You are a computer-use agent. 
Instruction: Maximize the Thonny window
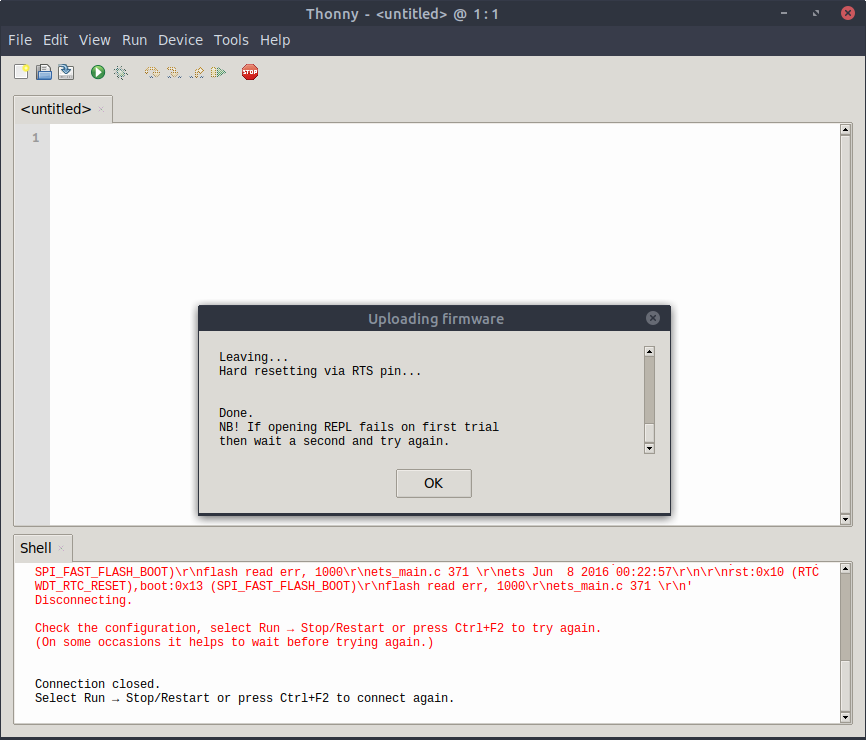[x=816, y=13]
